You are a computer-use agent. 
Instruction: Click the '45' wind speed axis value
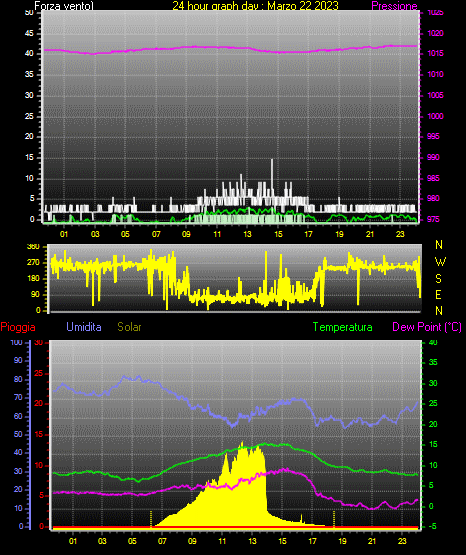click(x=30, y=33)
